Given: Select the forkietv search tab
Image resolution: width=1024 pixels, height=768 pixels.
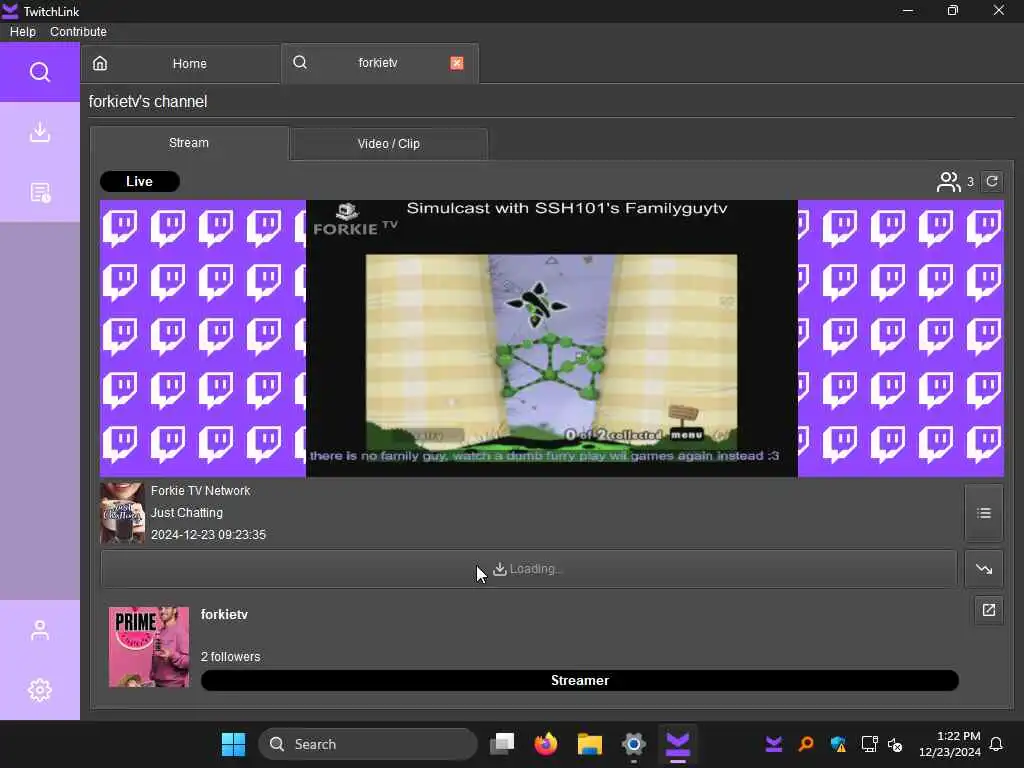Looking at the screenshot, I should [x=378, y=63].
